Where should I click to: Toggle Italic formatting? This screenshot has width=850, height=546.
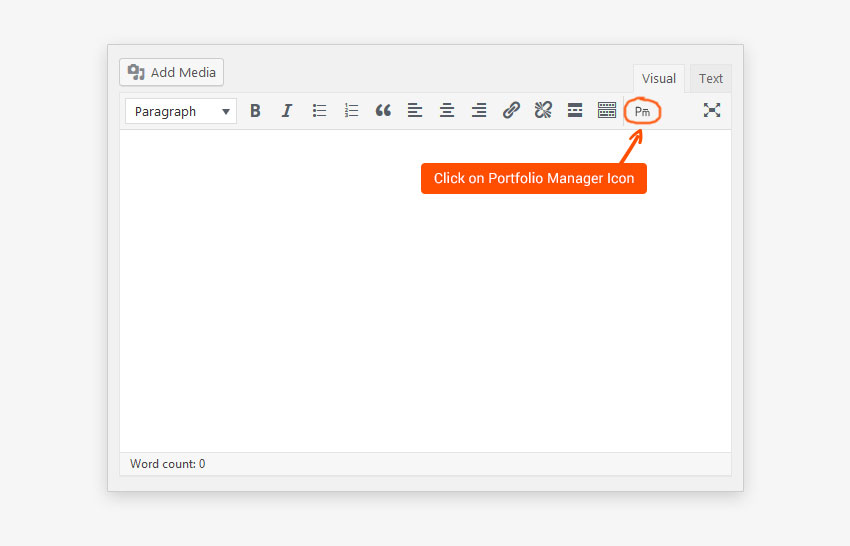pyautogui.click(x=287, y=111)
